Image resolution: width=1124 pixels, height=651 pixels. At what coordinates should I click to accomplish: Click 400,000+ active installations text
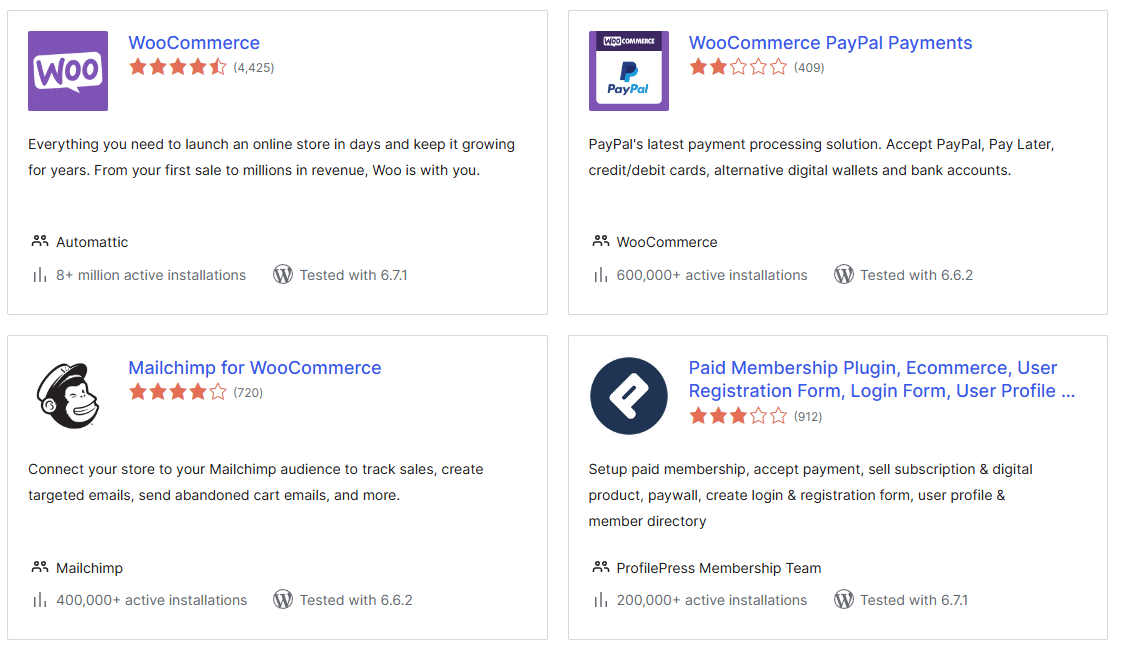(152, 600)
